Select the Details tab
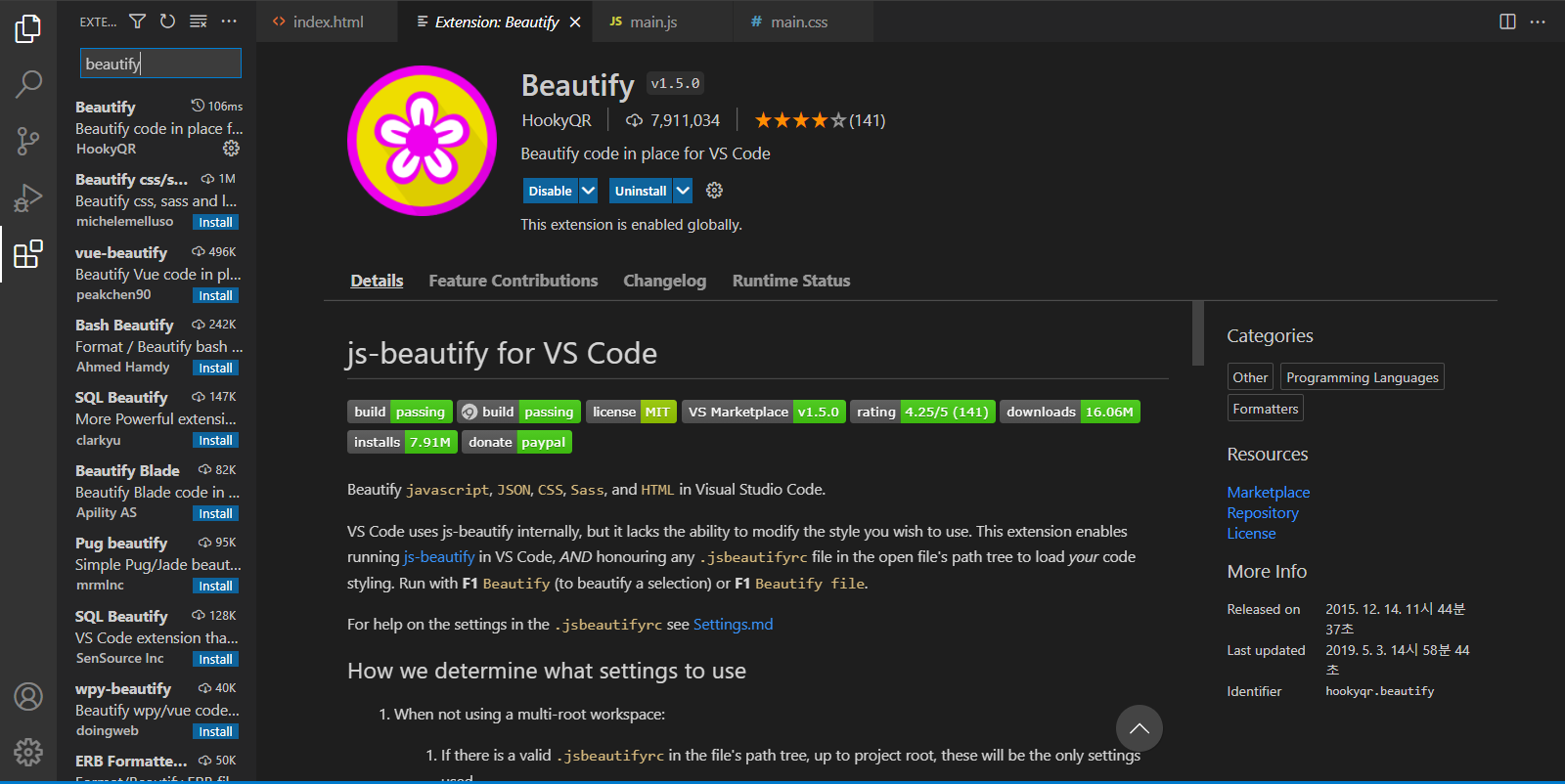The width and height of the screenshot is (1565, 784). (x=377, y=281)
